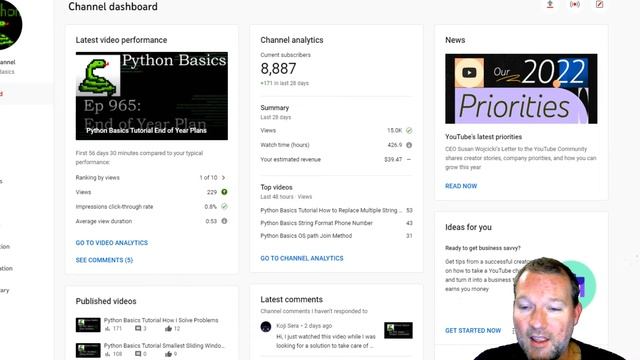Open published video Smallest Sliding Window

point(164,345)
